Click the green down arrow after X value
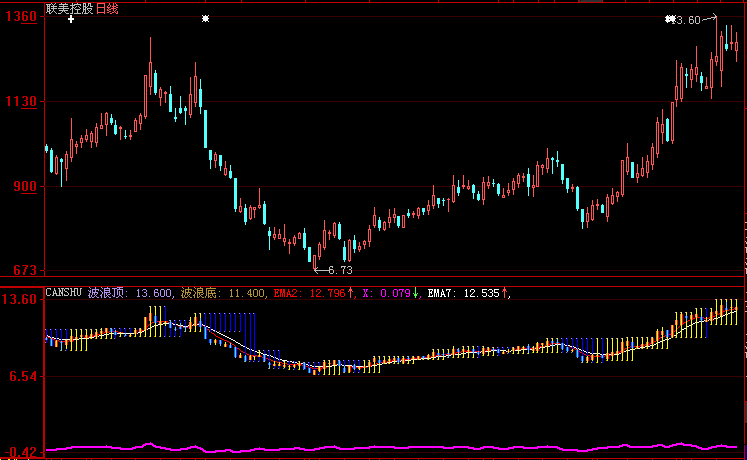 pos(416,293)
